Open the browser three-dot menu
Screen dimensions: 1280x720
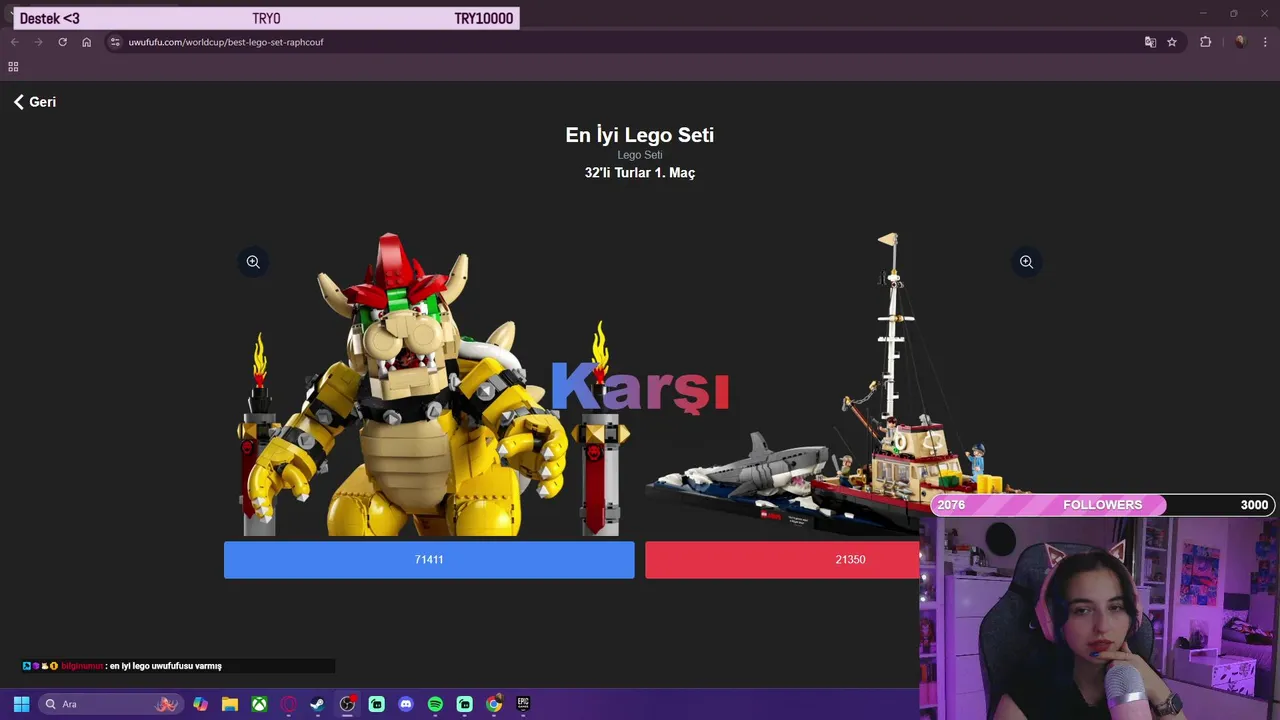[1265, 42]
